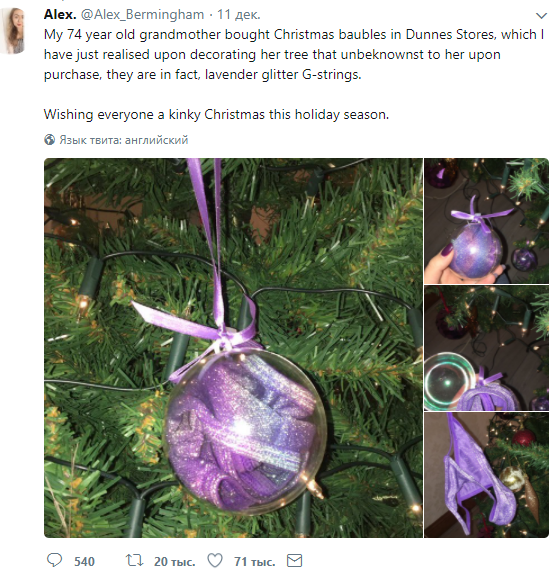552x572 pixels.
Task: Click the tweet text about Dunnes Stores
Action: pyautogui.click(x=294, y=54)
